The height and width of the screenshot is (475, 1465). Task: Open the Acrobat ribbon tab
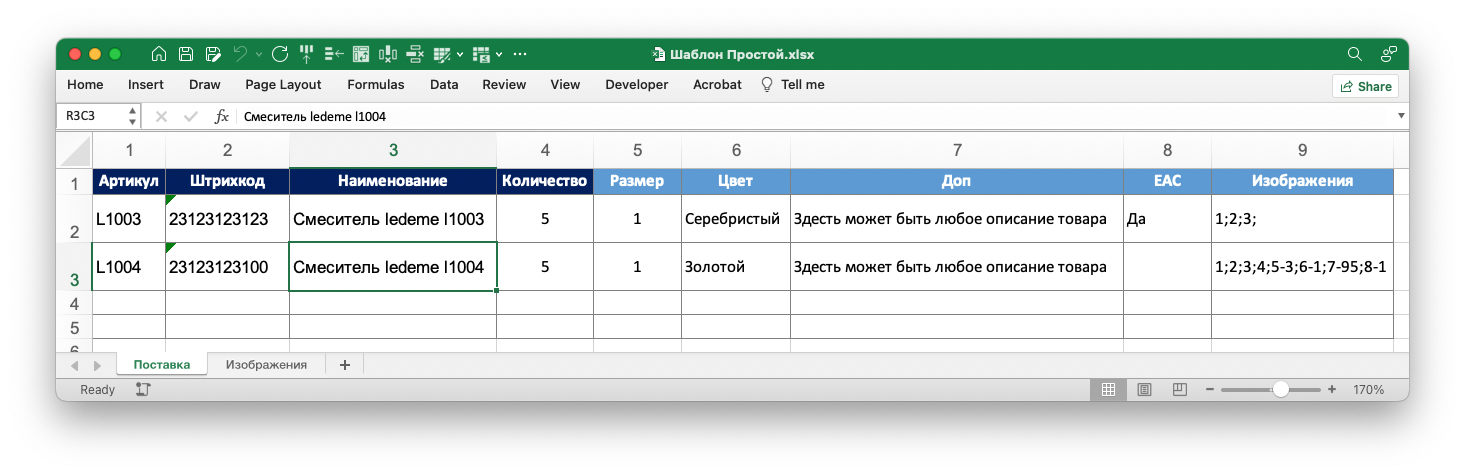[x=717, y=85]
